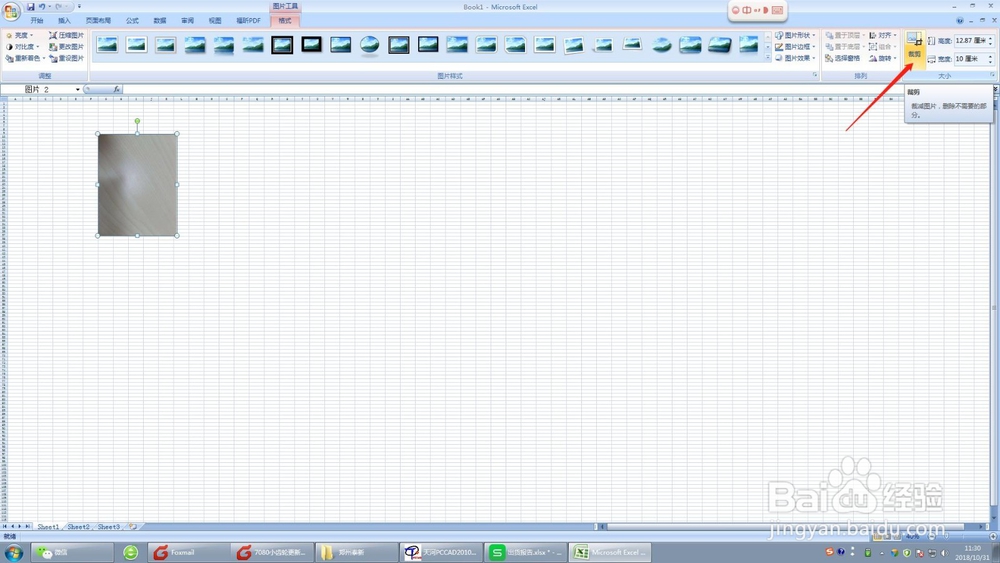1000x563 pixels.
Task: Click the Excel Help question mark icon
Action: pyautogui.click(x=959, y=20)
